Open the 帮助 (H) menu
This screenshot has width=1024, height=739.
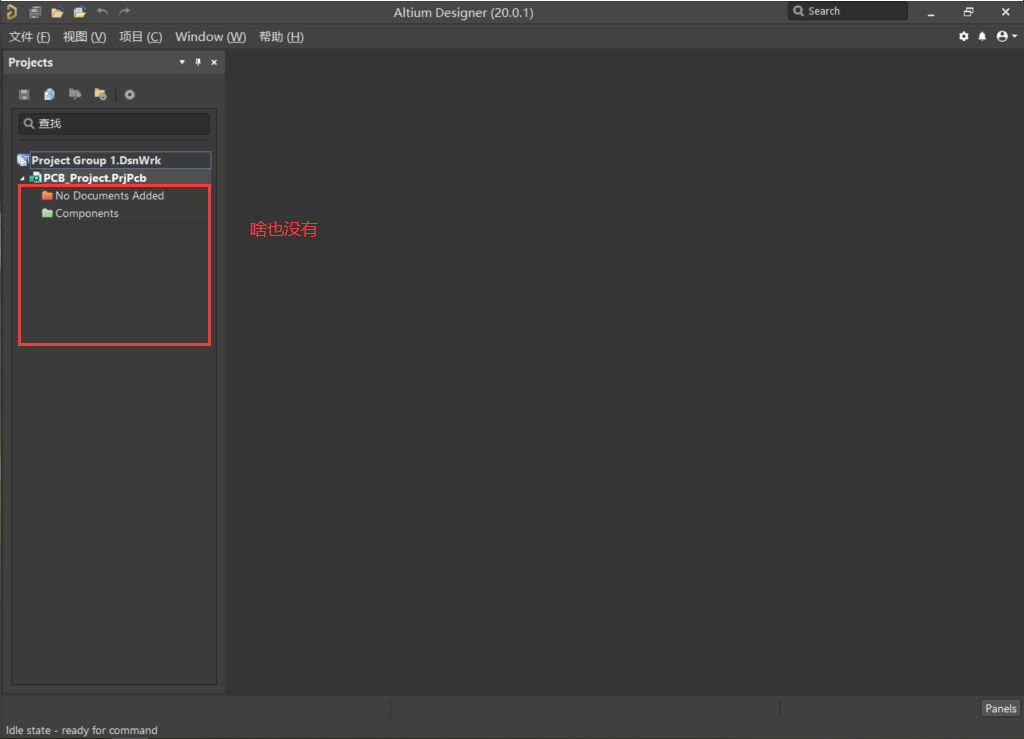point(281,37)
